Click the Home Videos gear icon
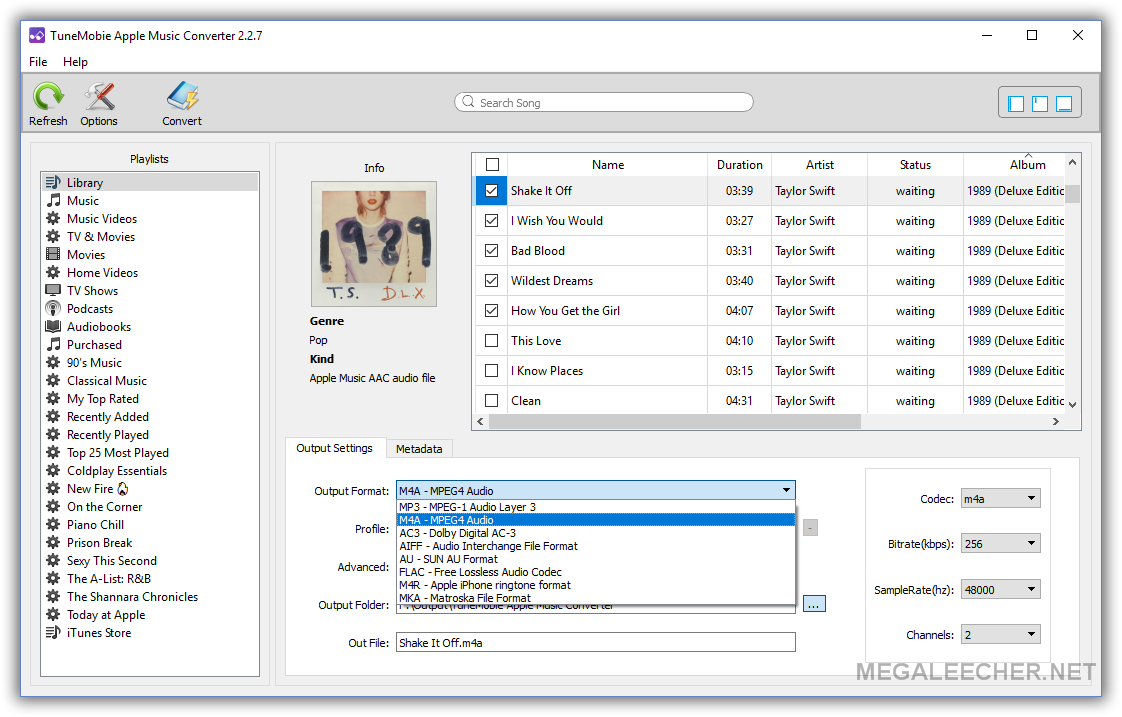The width and height of the screenshot is (1122, 717). pyautogui.click(x=53, y=272)
